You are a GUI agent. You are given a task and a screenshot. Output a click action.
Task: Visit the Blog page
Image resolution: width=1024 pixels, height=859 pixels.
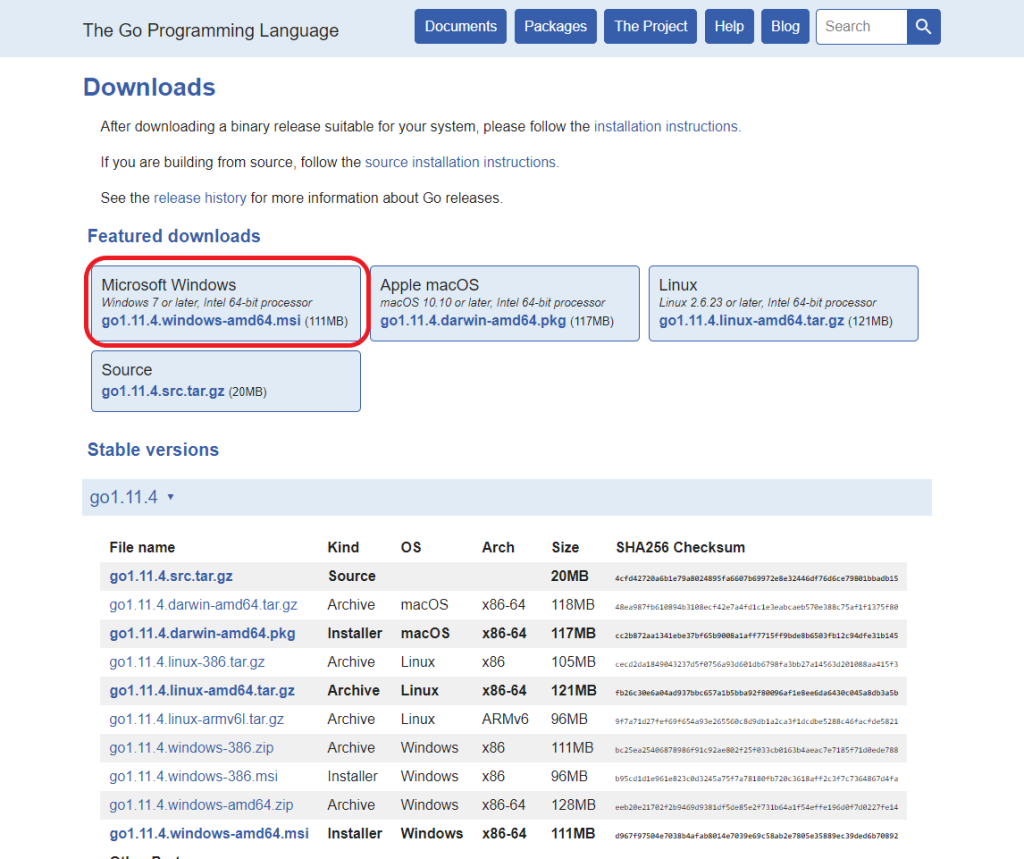(785, 27)
